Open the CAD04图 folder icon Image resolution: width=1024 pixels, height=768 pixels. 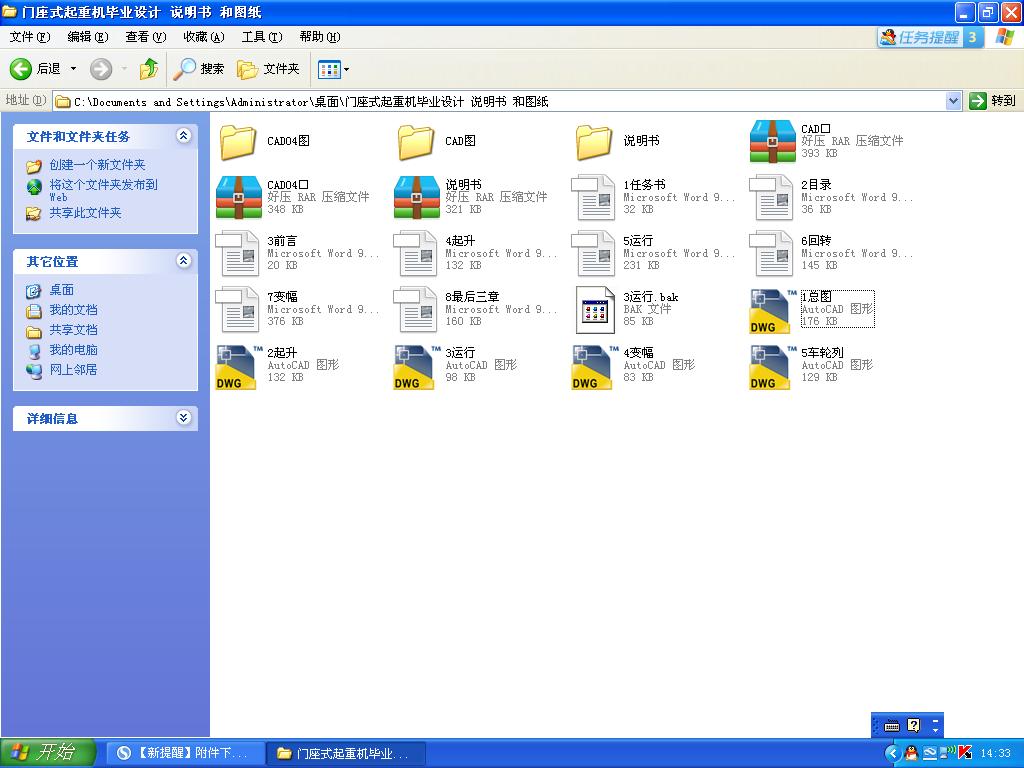pyautogui.click(x=238, y=141)
